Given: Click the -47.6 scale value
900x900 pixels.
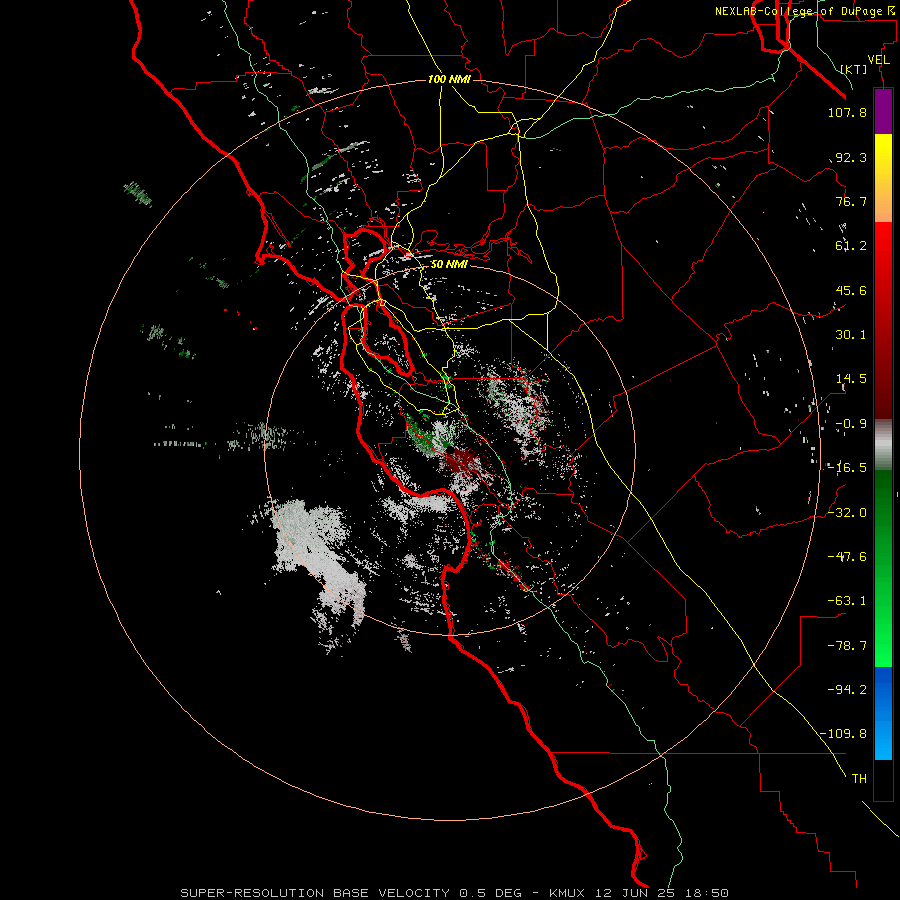Looking at the screenshot, I should [x=847, y=557].
